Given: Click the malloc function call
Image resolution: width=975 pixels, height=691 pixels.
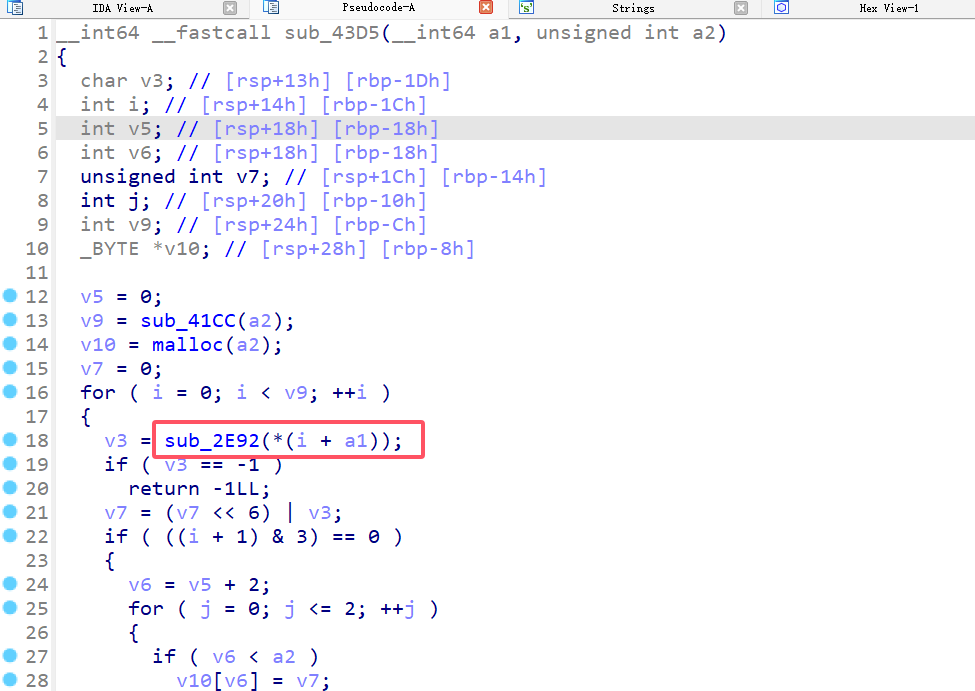Looking at the screenshot, I should coord(187,345).
